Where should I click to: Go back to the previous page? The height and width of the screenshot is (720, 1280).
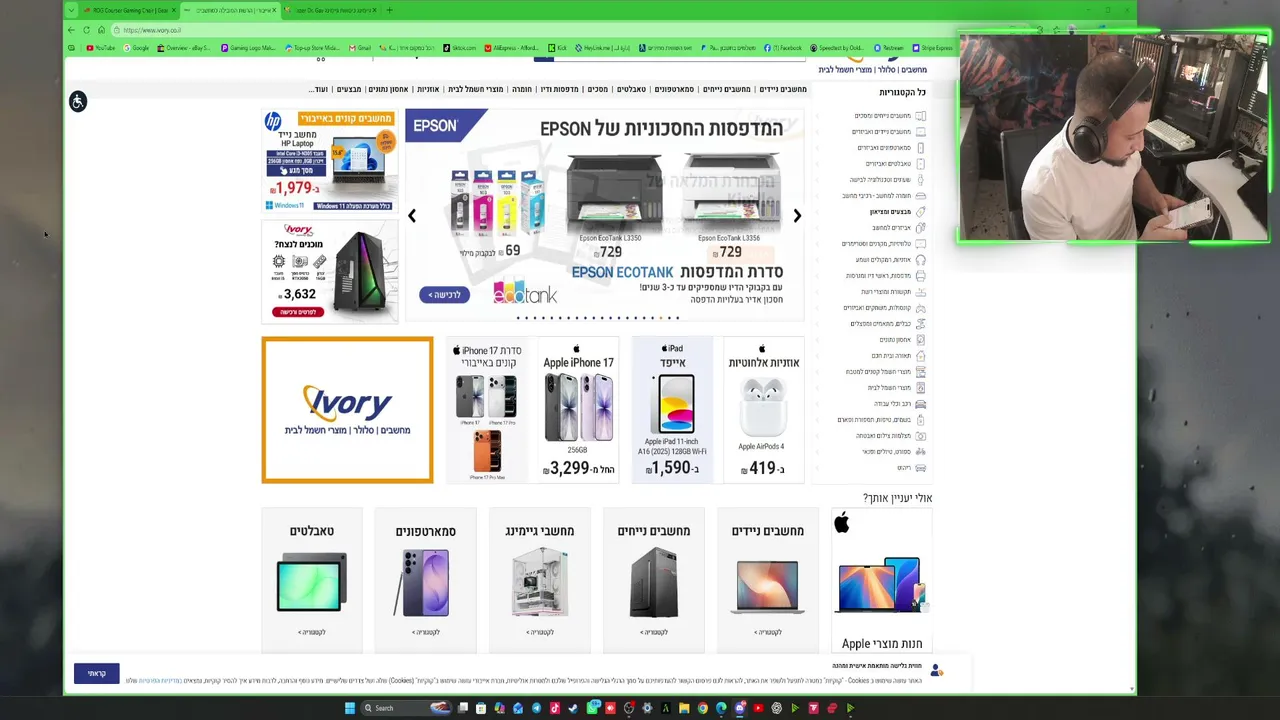tap(71, 30)
